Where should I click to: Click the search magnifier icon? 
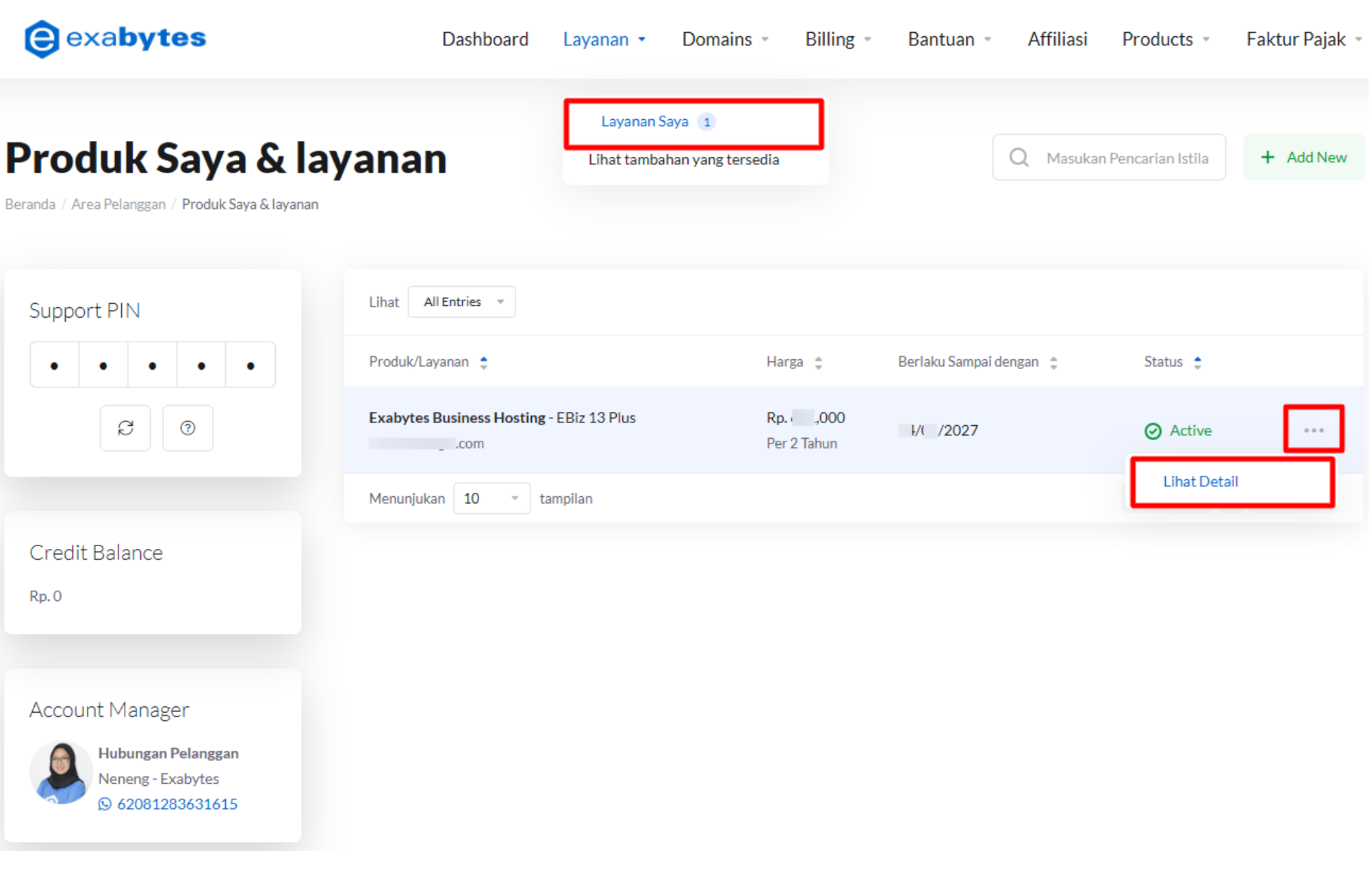(1019, 158)
